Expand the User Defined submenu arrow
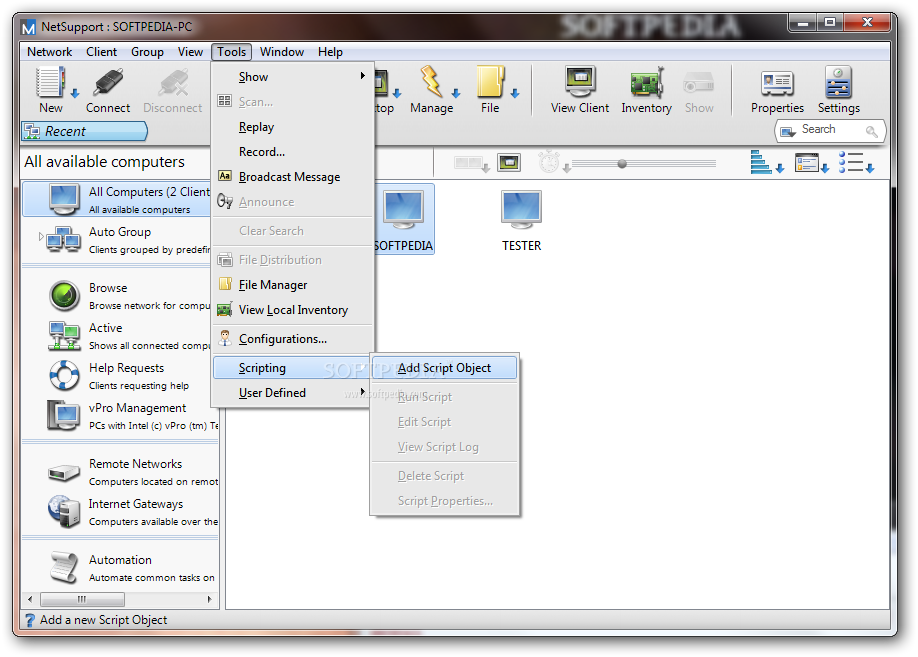 tap(362, 392)
